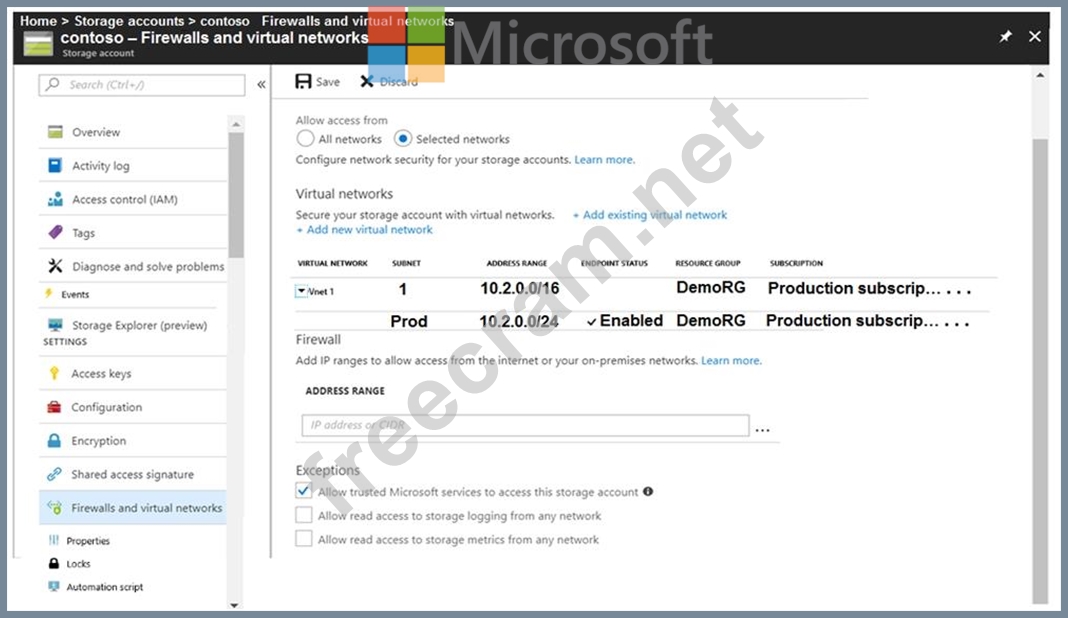Click the Save disk icon
Viewport: 1068px width, 618px height.
point(303,82)
